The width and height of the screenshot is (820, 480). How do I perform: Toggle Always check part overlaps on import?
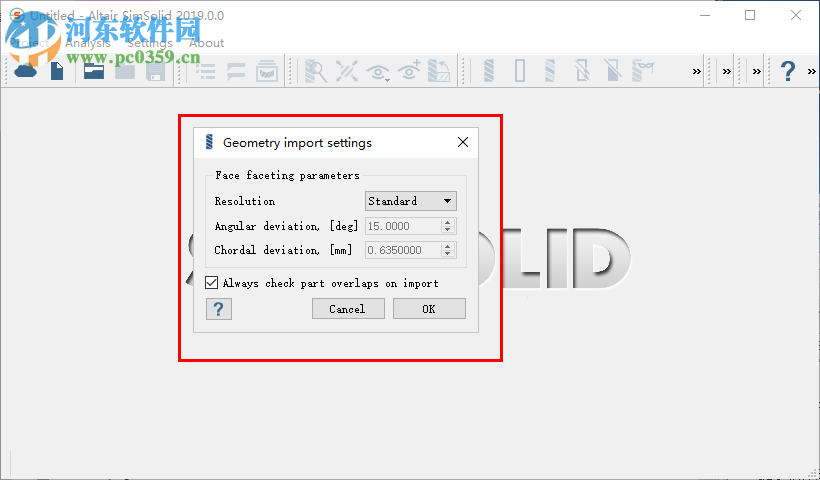tap(211, 283)
